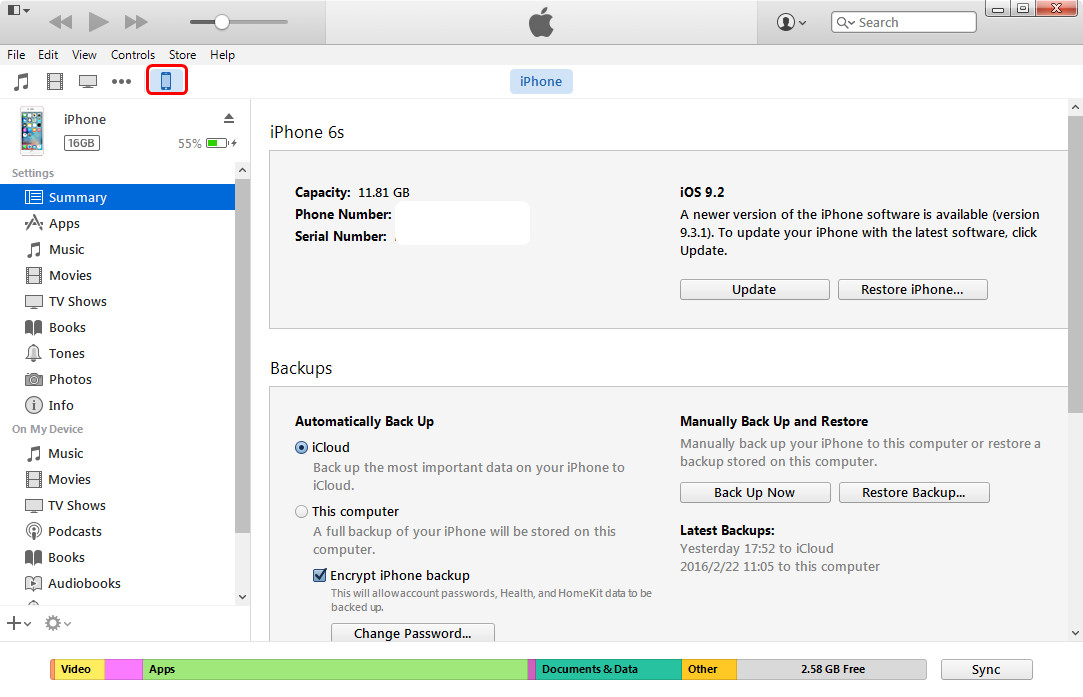Switch to the Summary tab
This screenshot has height=697, width=1083.
coord(78,197)
